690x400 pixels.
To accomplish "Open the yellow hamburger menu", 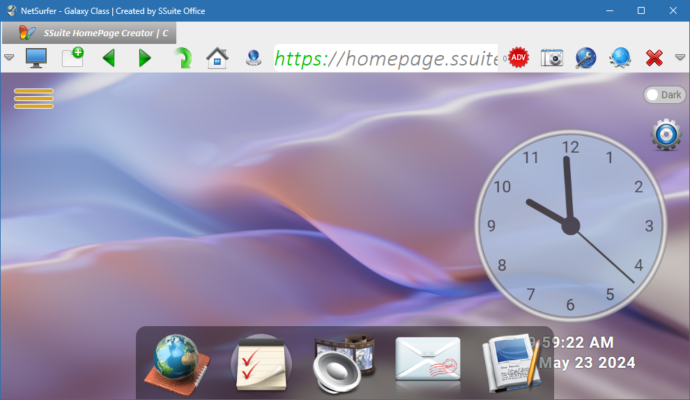I will click(x=34, y=98).
